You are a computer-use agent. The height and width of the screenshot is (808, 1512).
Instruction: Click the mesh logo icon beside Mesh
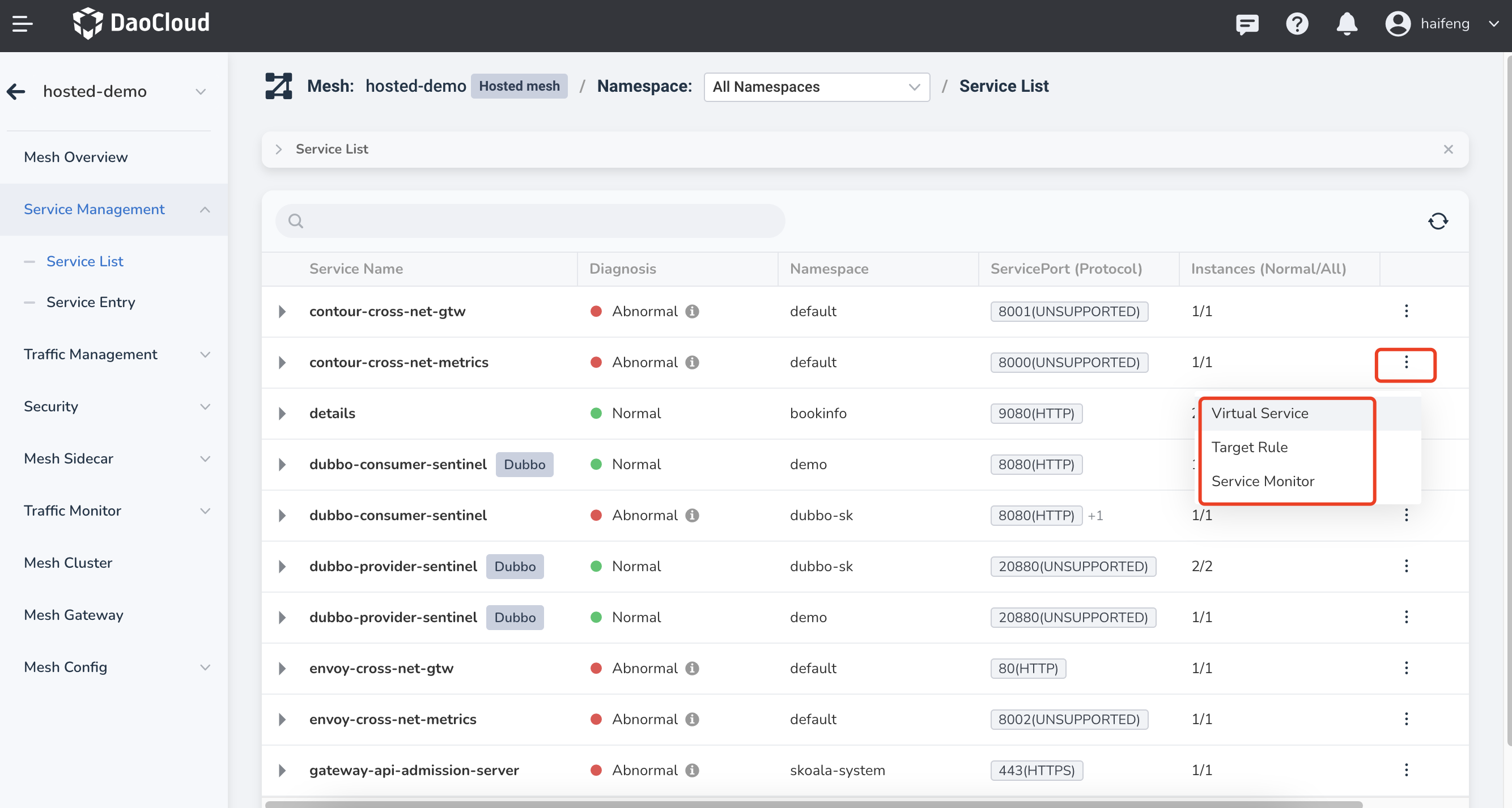click(x=278, y=86)
